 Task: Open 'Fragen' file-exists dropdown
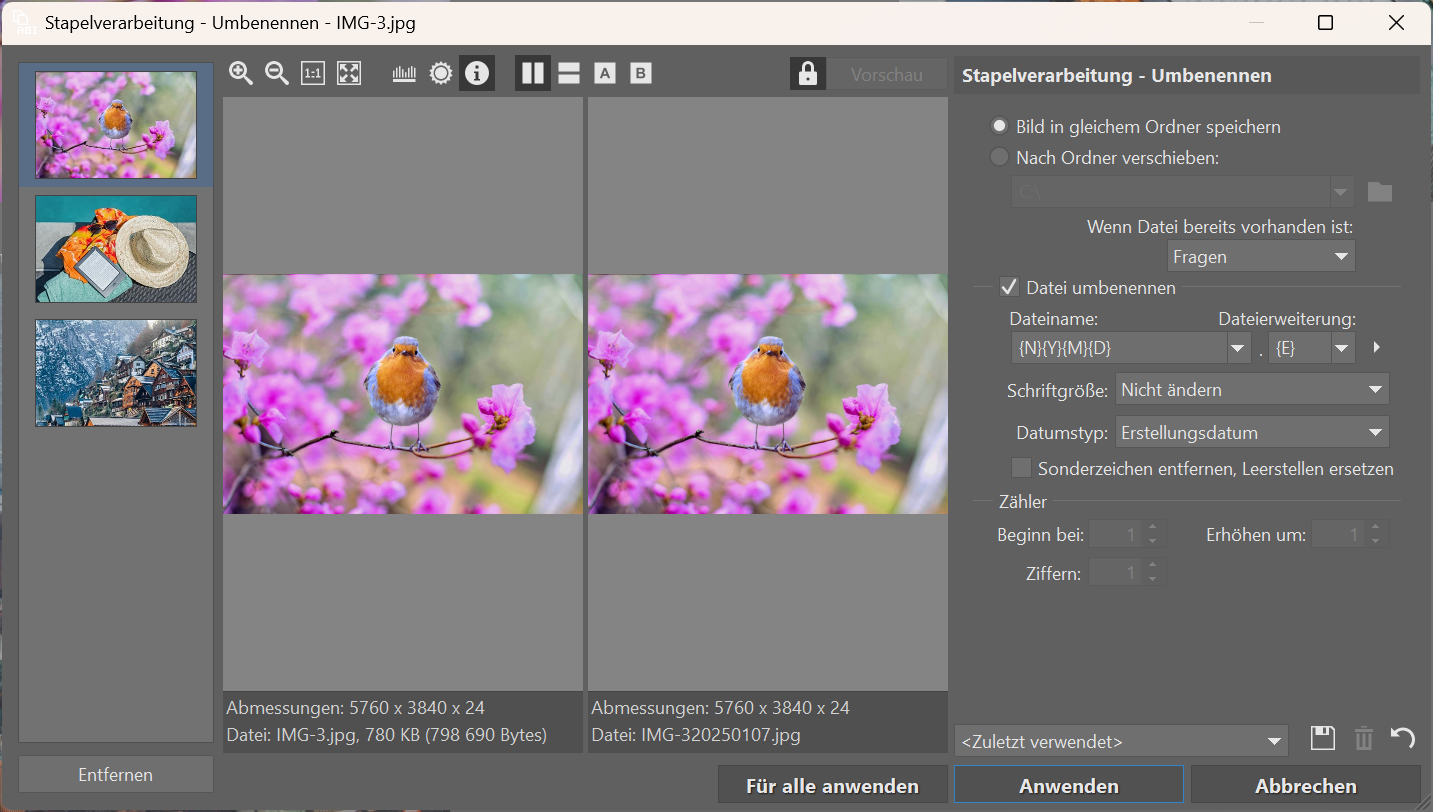click(x=1261, y=256)
